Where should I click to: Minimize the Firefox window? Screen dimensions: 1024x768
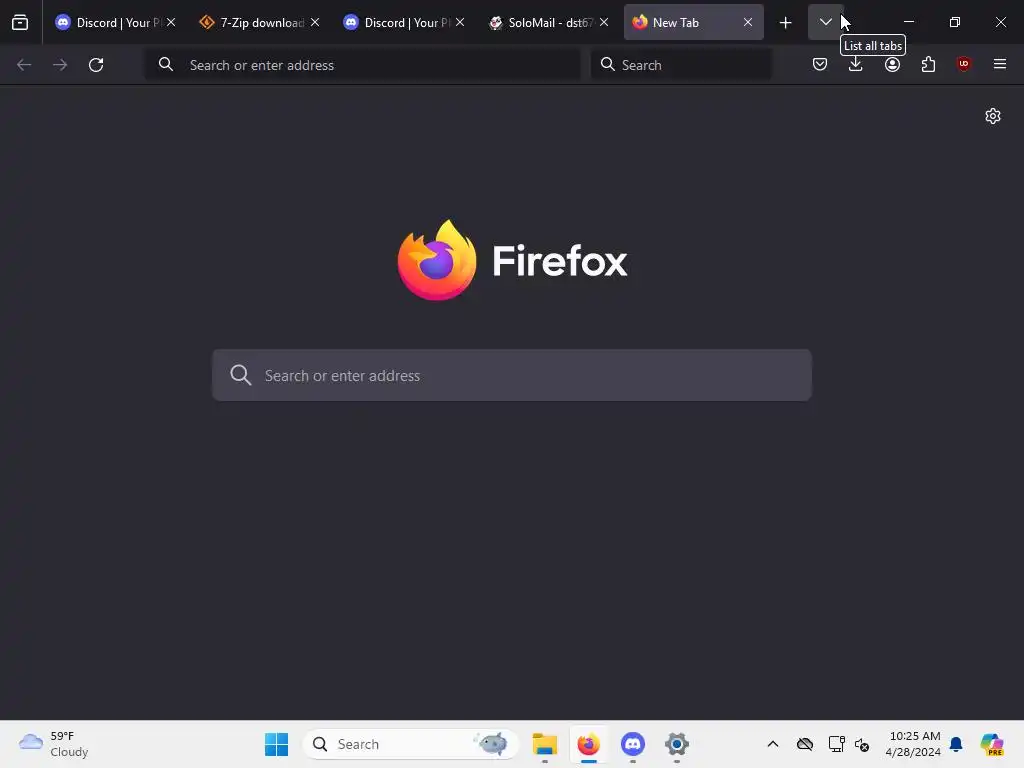pos(908,22)
